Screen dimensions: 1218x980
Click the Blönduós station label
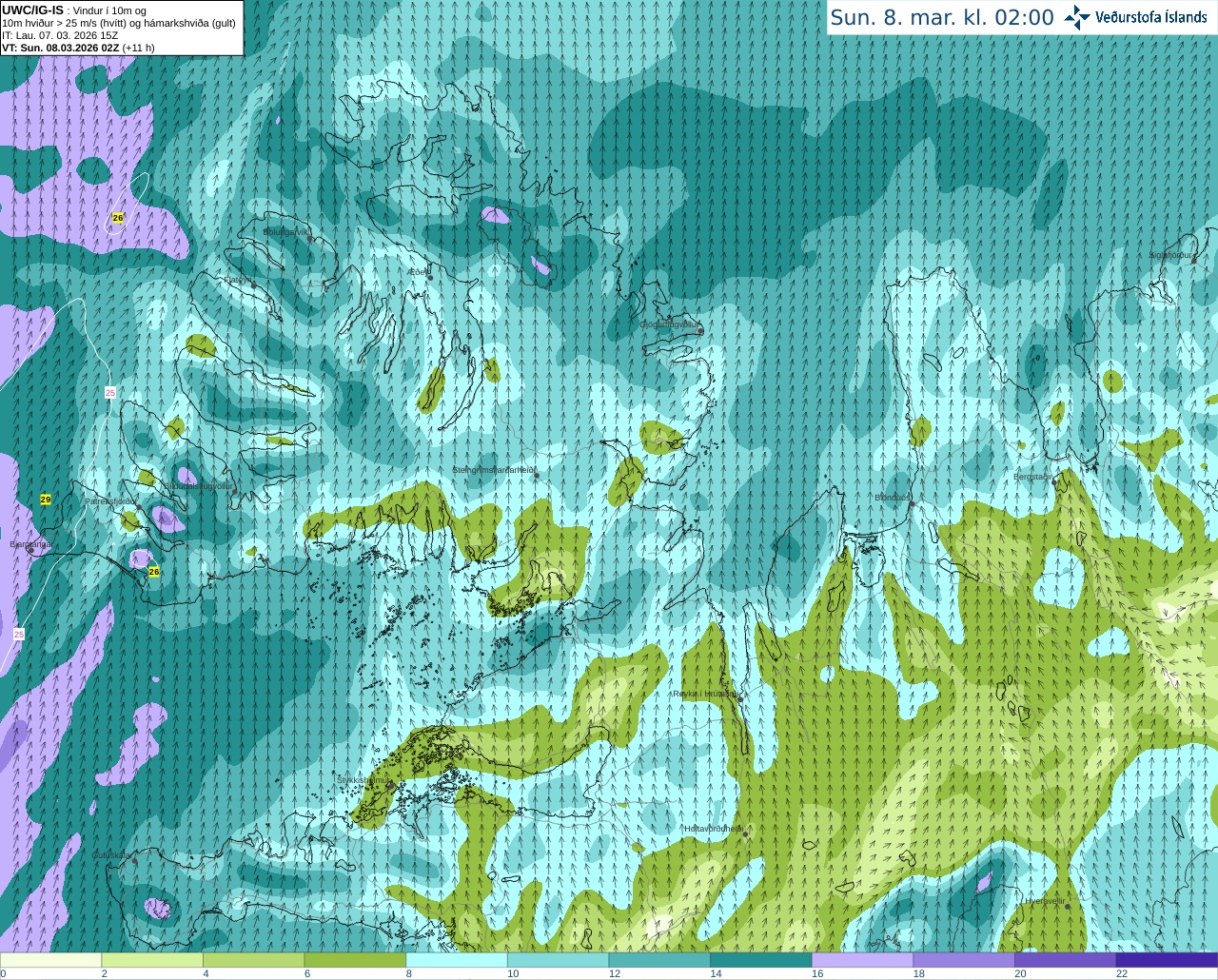894,498
